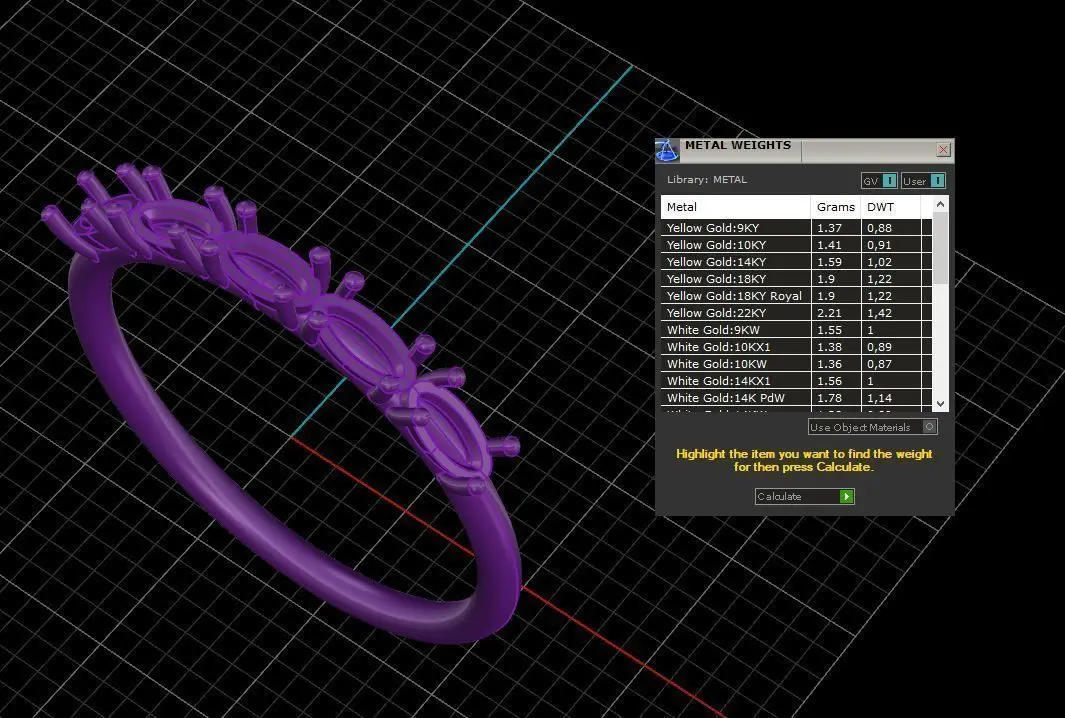Click the 1.36 grams value
This screenshot has height=718, width=1065.
[x=829, y=363]
